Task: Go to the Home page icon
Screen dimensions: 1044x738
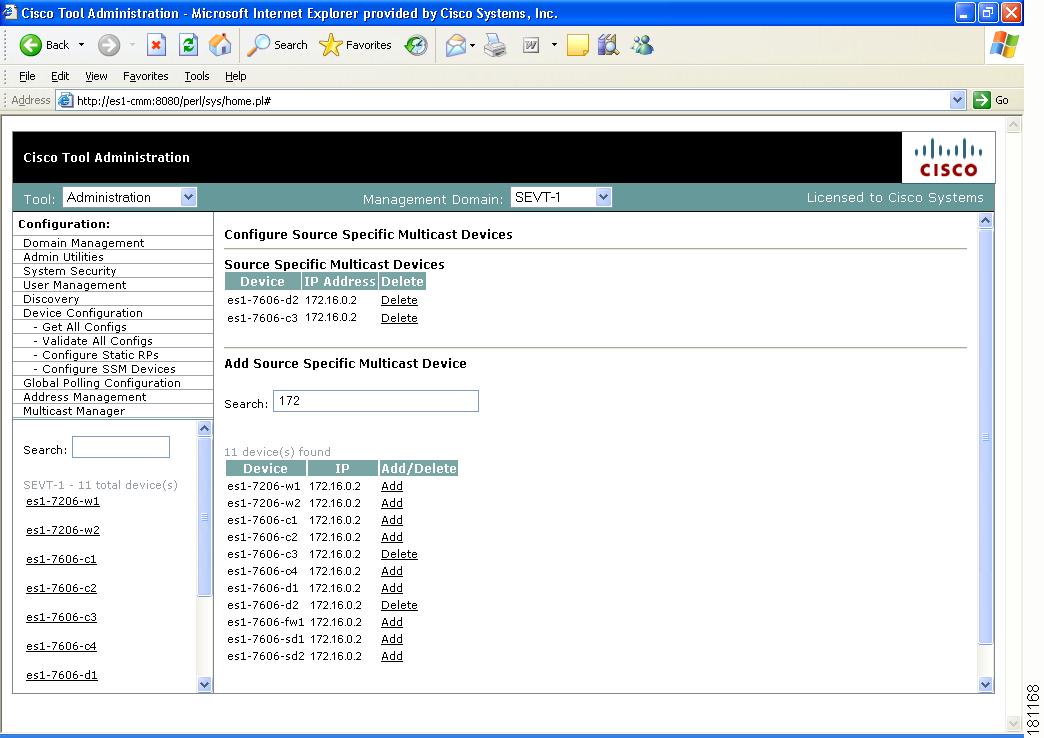Action: pyautogui.click(x=220, y=45)
